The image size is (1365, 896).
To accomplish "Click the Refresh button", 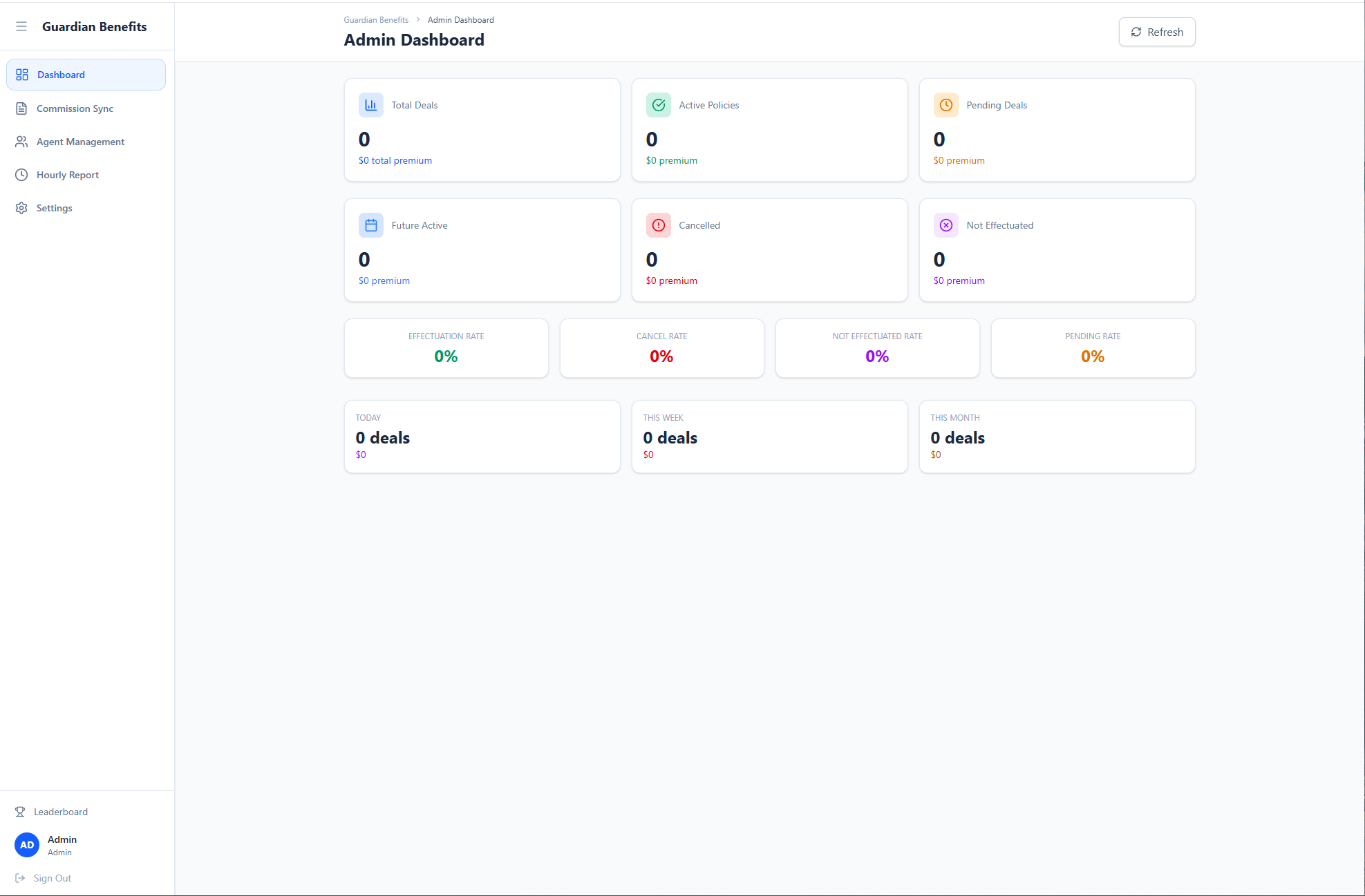I will click(x=1157, y=32).
